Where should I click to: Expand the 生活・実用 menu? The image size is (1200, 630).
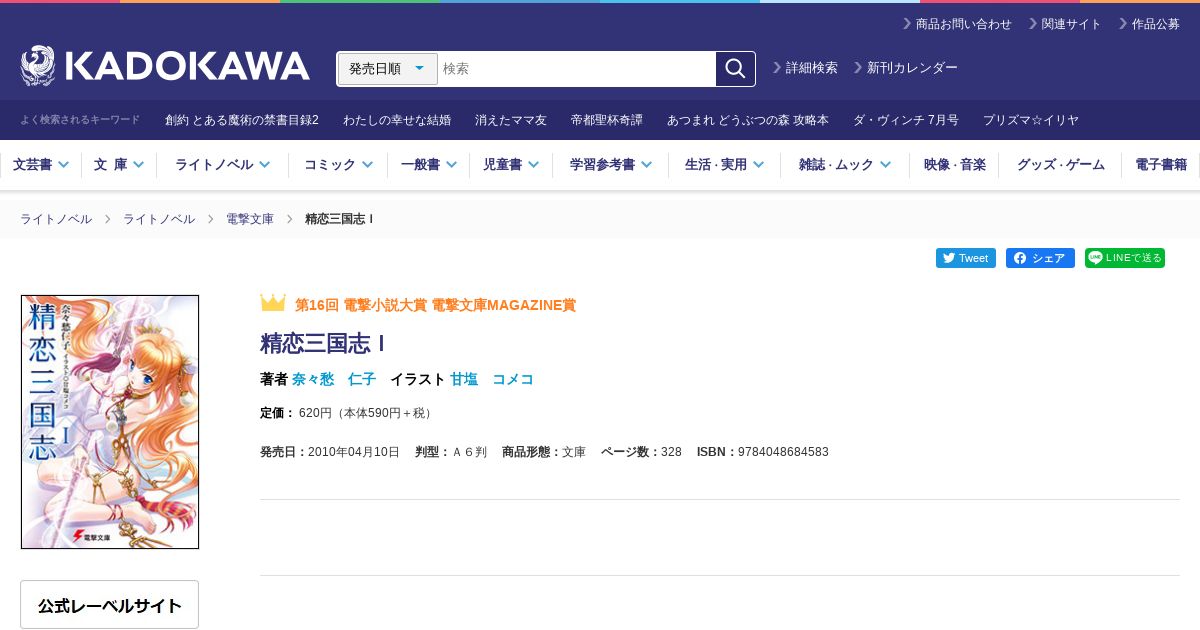[x=724, y=165]
